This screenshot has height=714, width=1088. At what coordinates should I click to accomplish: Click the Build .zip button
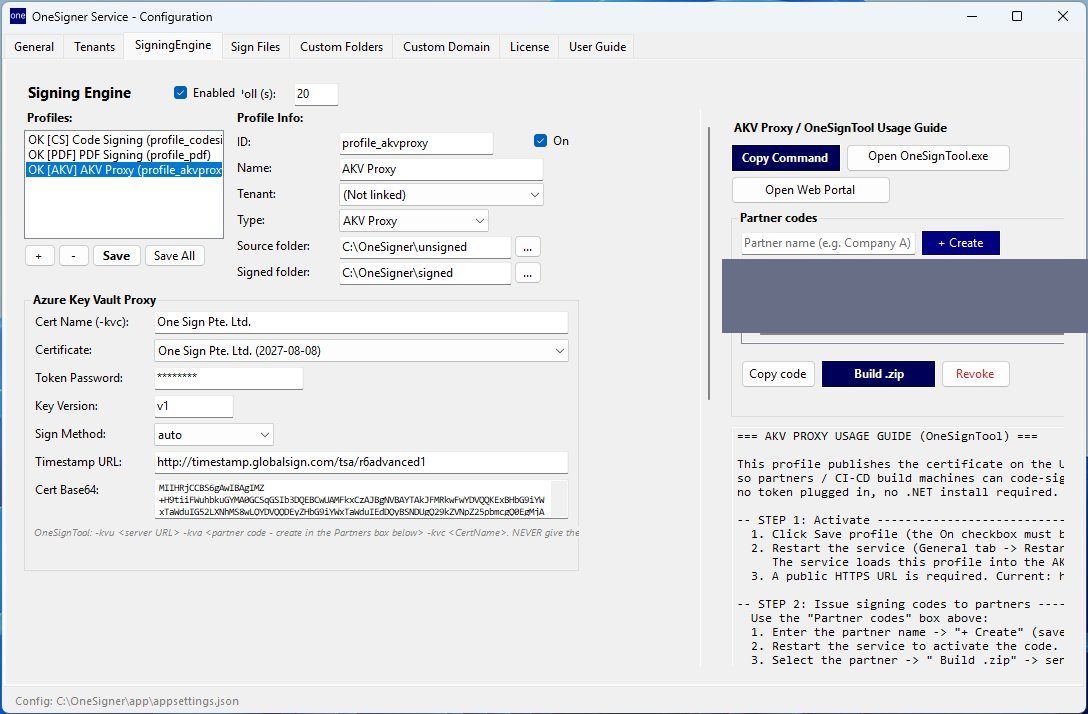(878, 374)
